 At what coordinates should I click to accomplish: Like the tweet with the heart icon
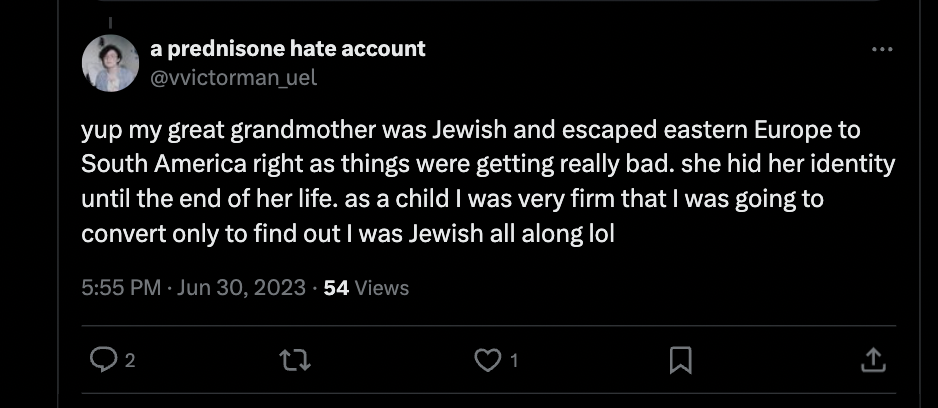click(x=488, y=360)
